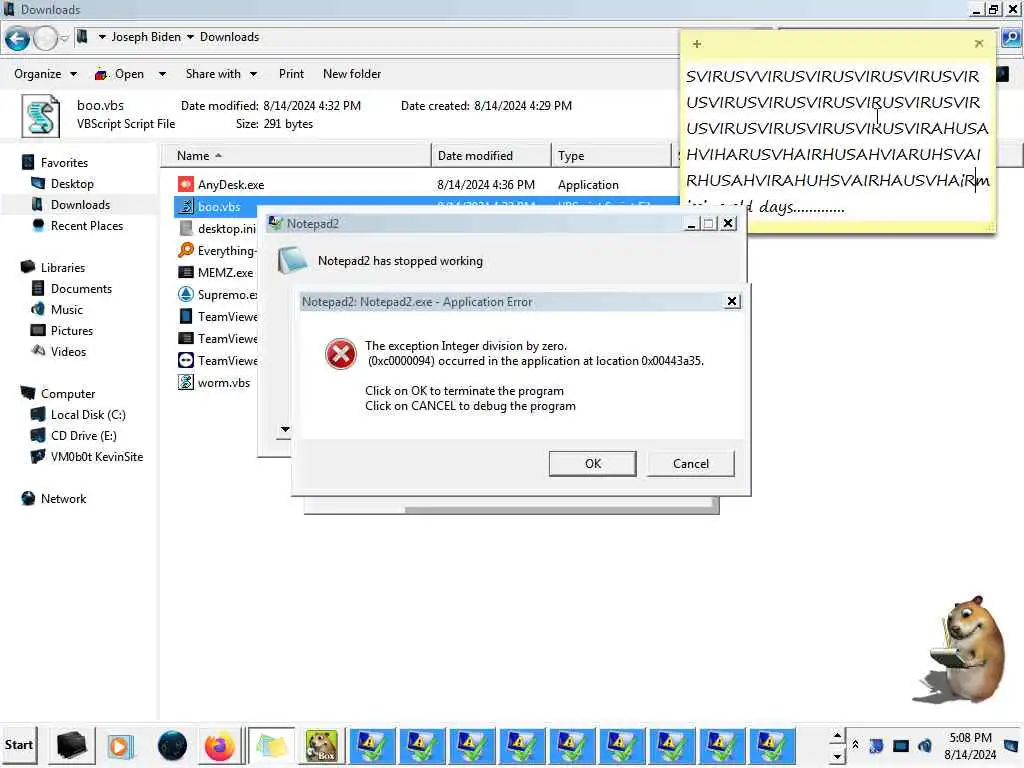1024x768 pixels.
Task: Click the Downloads breadcrumb segment
Action: click(229, 37)
